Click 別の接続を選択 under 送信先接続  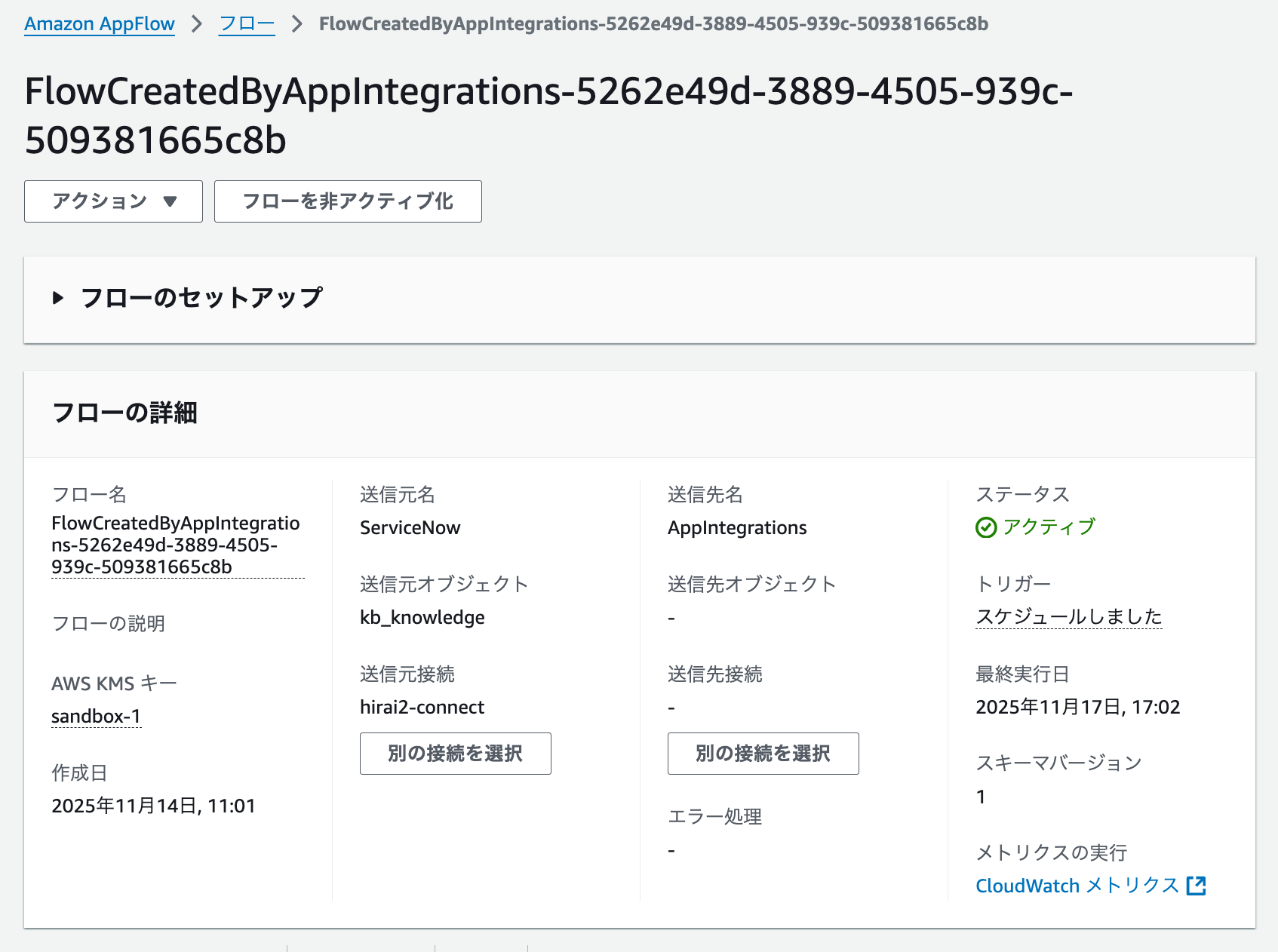(x=763, y=753)
